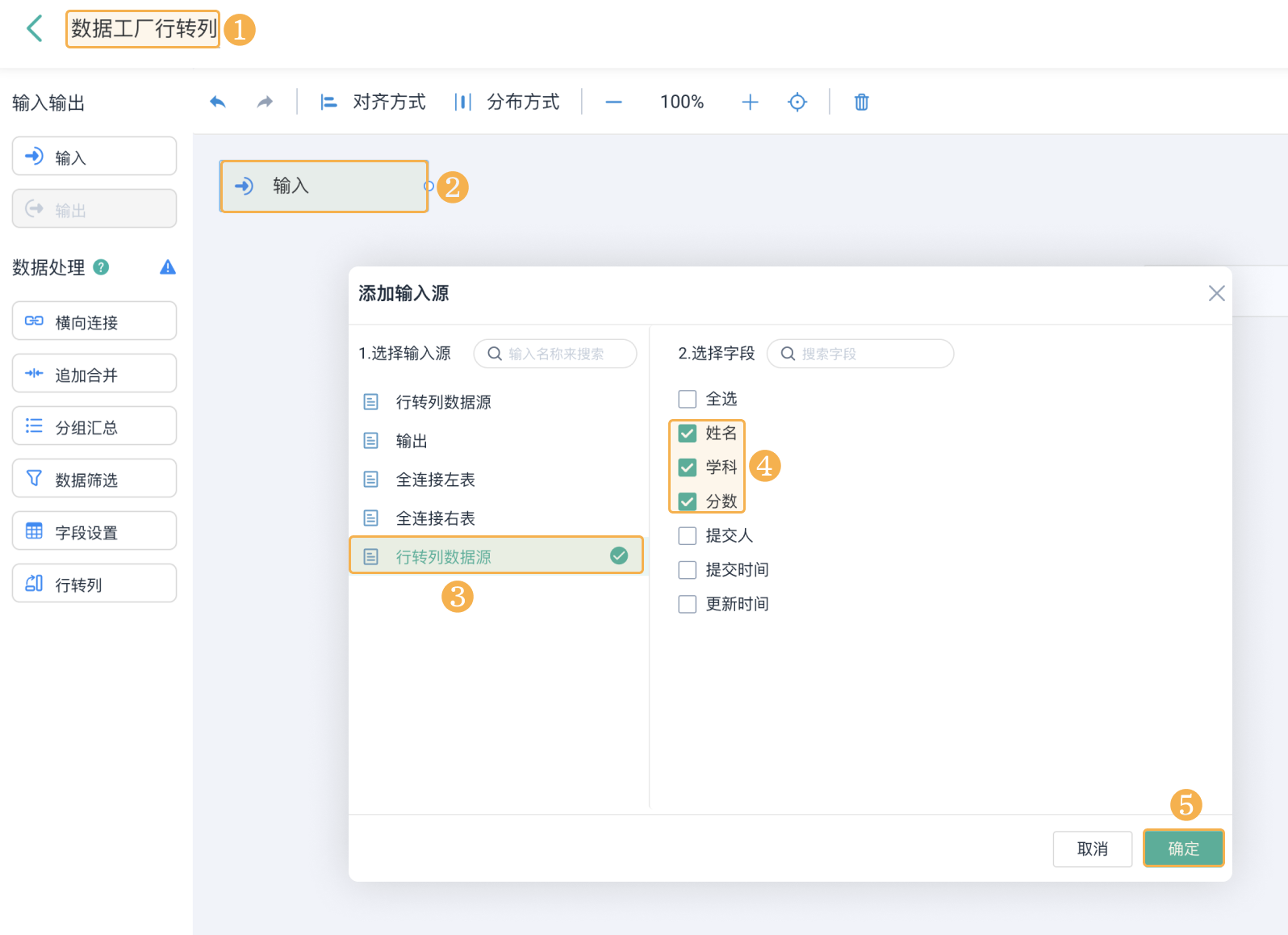The width and height of the screenshot is (1288, 935).
Task: Click the undo arrow in toolbar
Action: click(218, 102)
